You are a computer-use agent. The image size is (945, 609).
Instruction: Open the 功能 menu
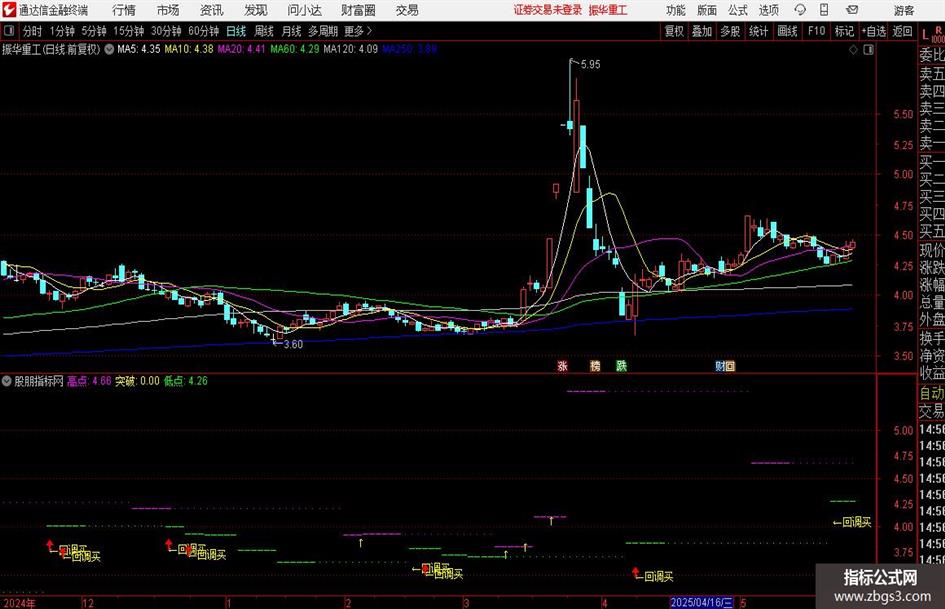pyautogui.click(x=676, y=10)
